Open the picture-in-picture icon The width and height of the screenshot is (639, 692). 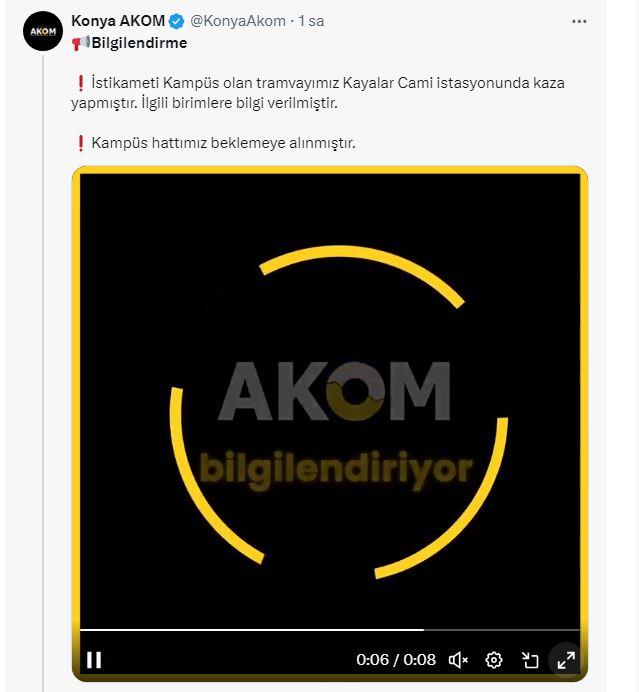(x=530, y=660)
